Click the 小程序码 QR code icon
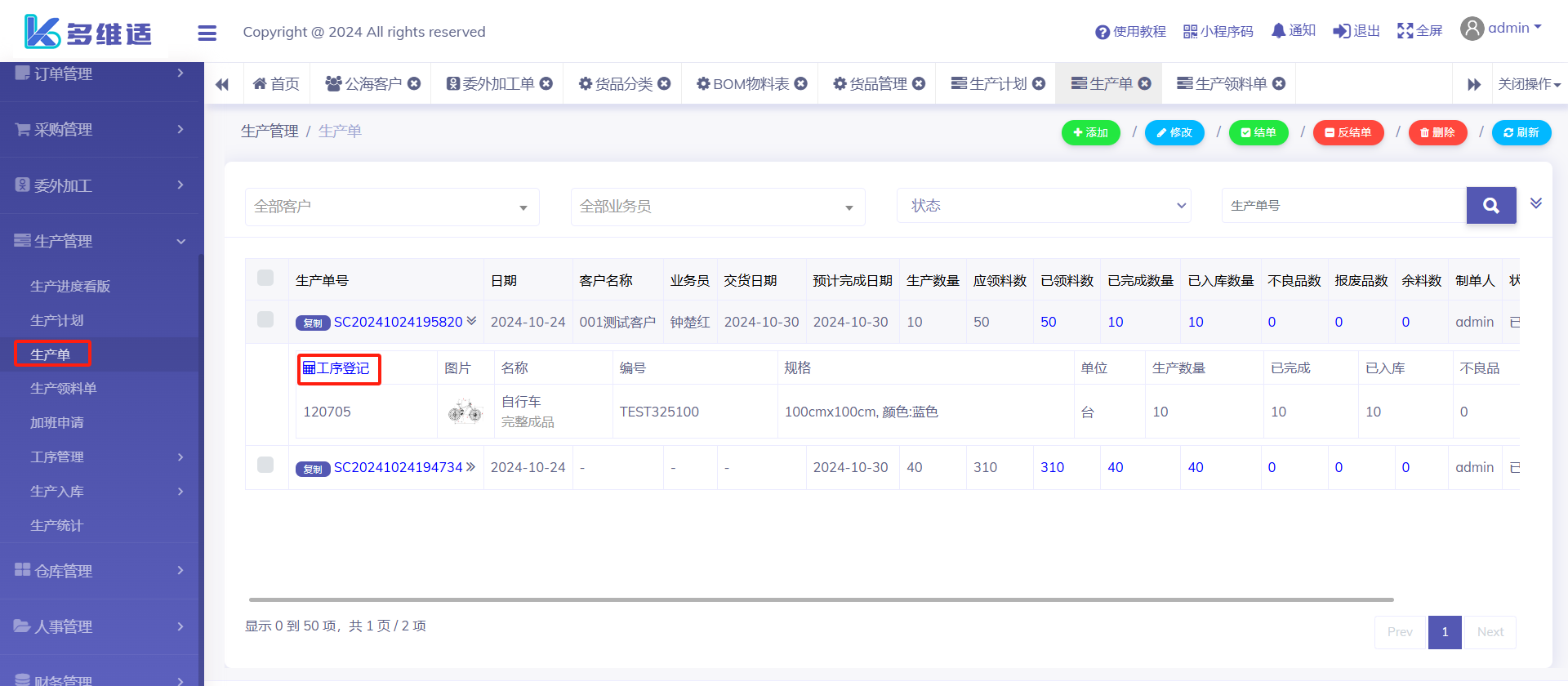 pos(1190,32)
